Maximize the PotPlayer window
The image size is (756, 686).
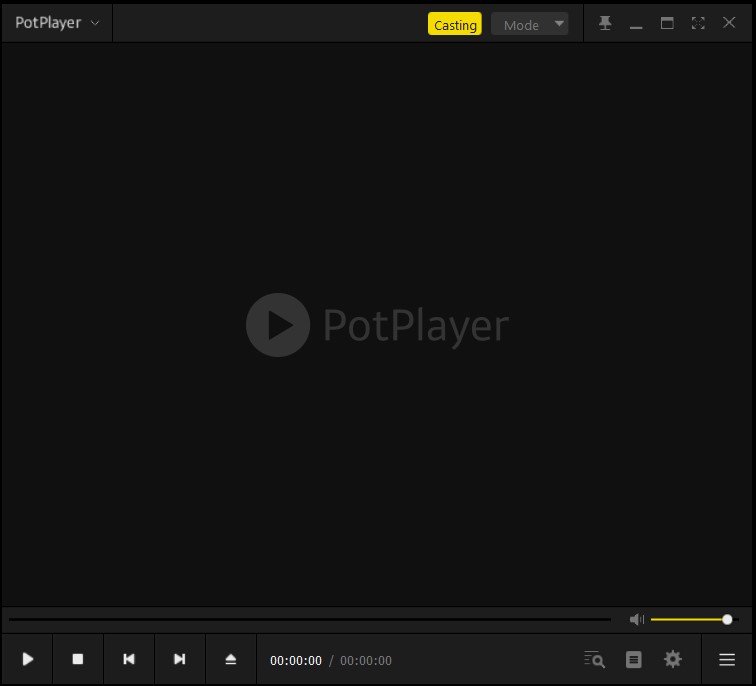(x=667, y=23)
